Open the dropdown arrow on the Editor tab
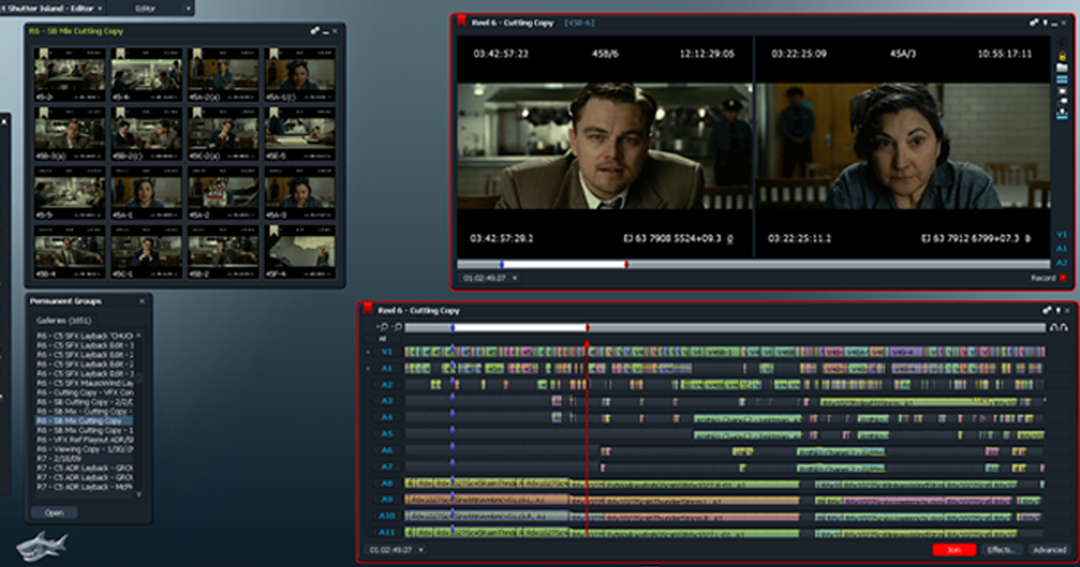This screenshot has width=1080, height=567. click(188, 8)
